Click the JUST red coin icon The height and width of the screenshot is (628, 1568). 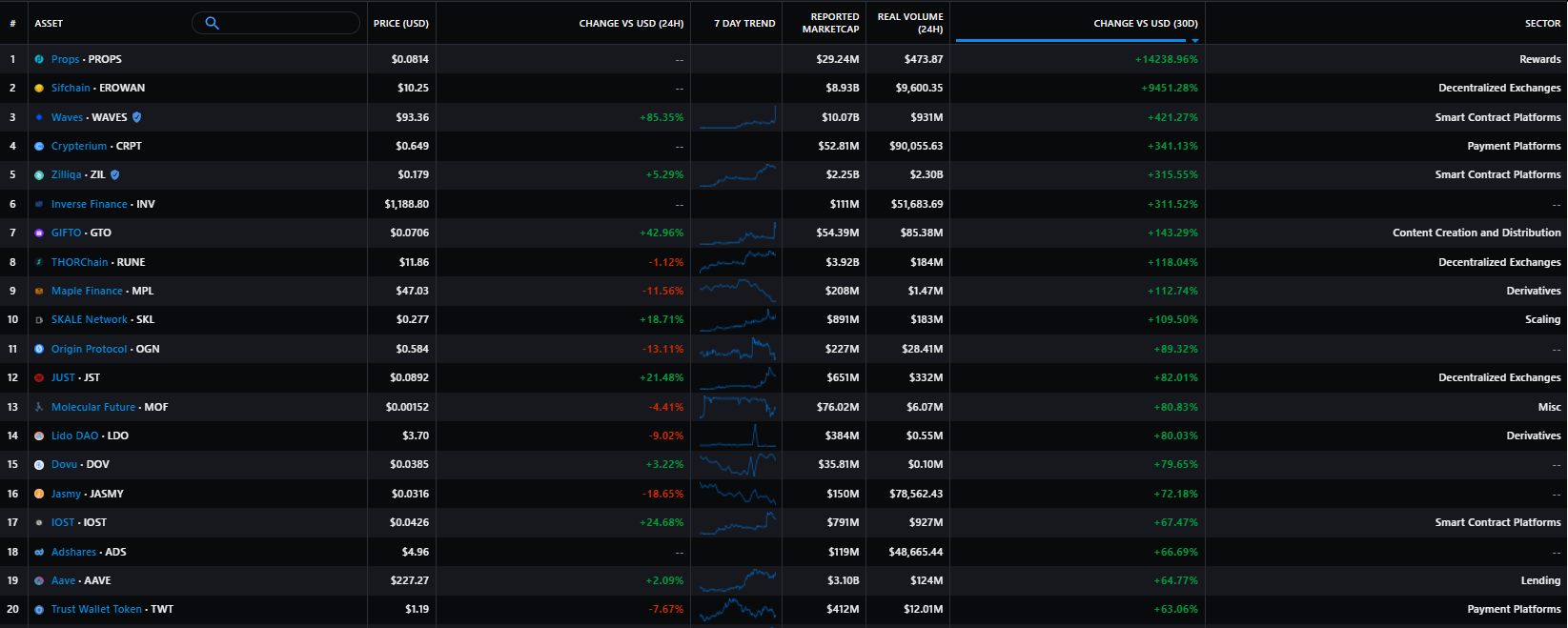39,377
